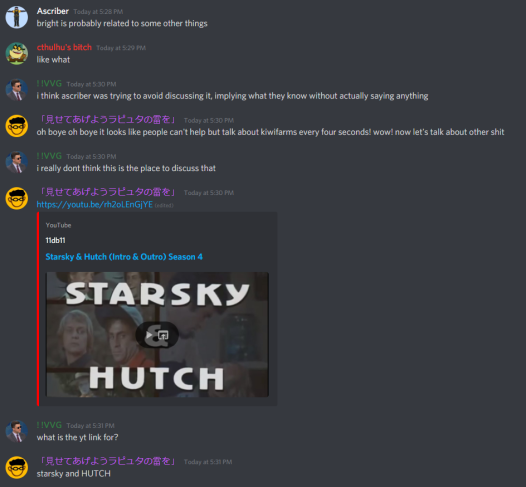The width and height of the screenshot is (526, 487).
Task: Click the Ascriber username
Action: [x=53, y=11]
